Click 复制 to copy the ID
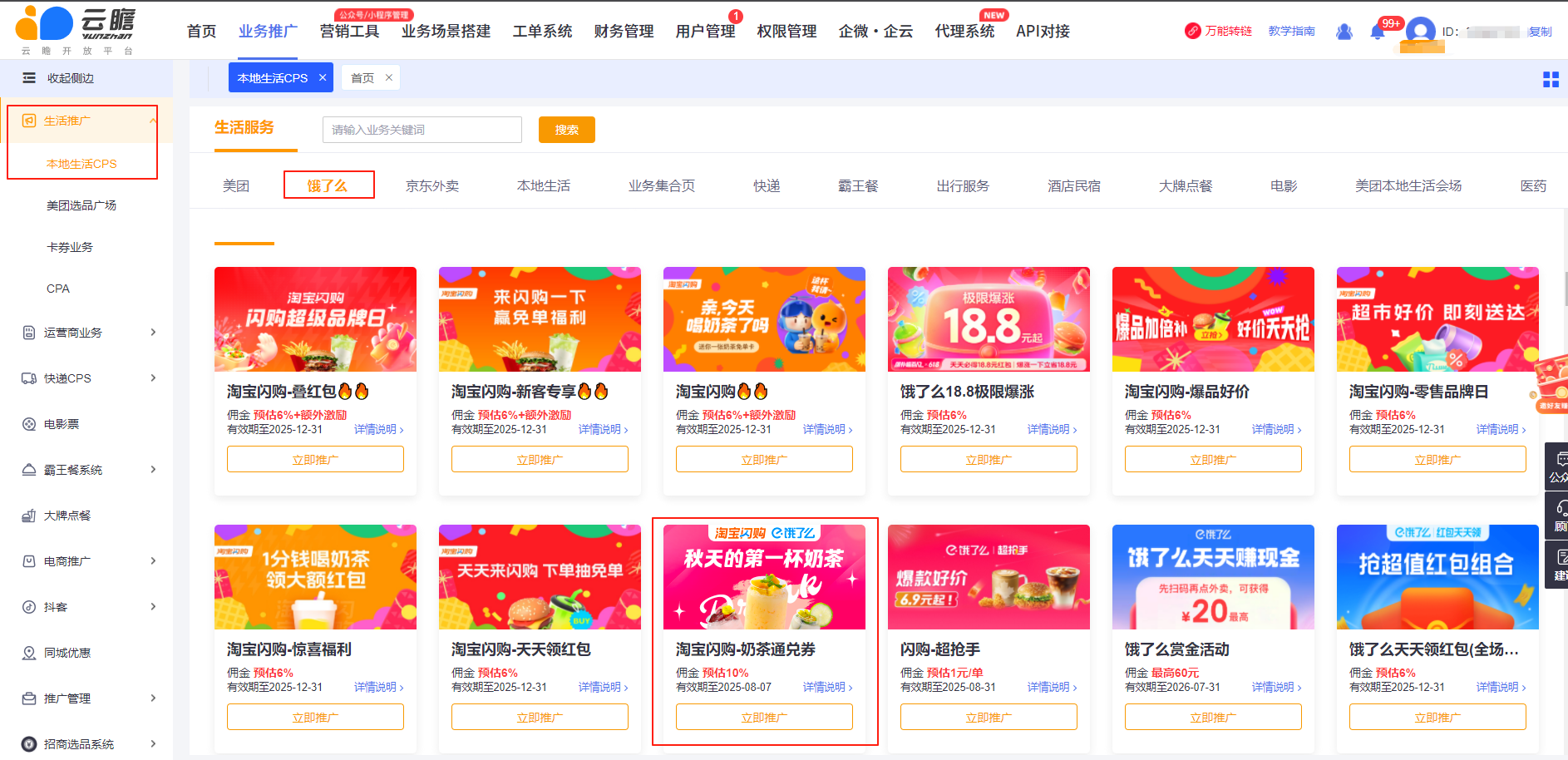 click(x=1540, y=32)
